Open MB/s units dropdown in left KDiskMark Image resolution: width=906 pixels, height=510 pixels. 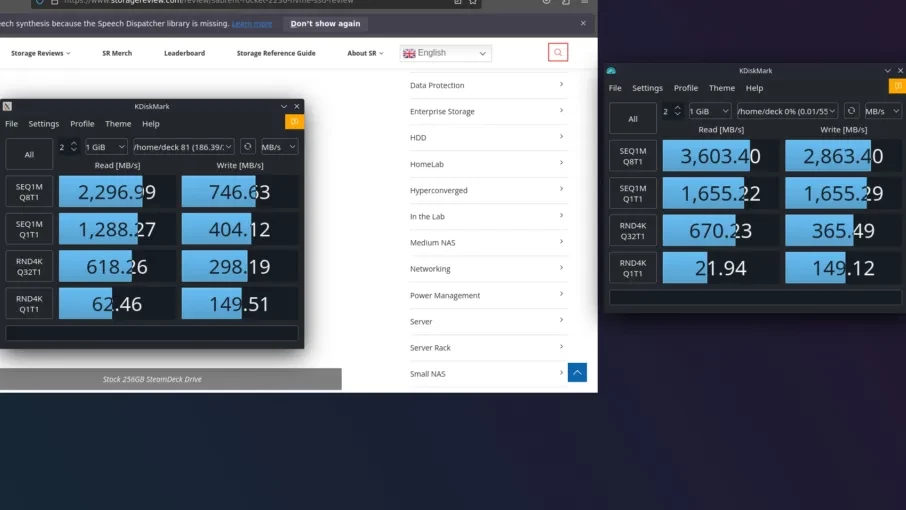279,147
